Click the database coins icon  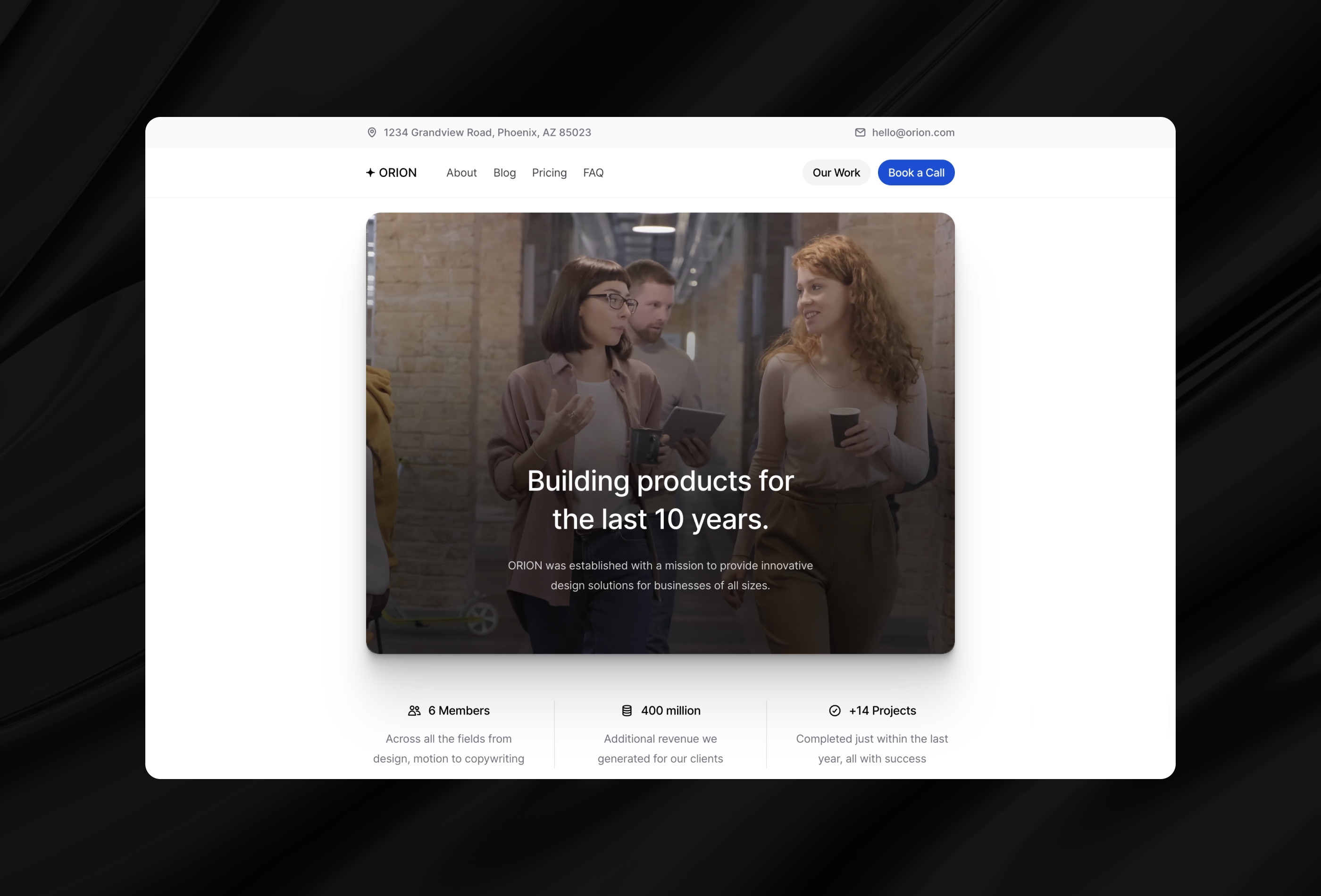pos(627,711)
